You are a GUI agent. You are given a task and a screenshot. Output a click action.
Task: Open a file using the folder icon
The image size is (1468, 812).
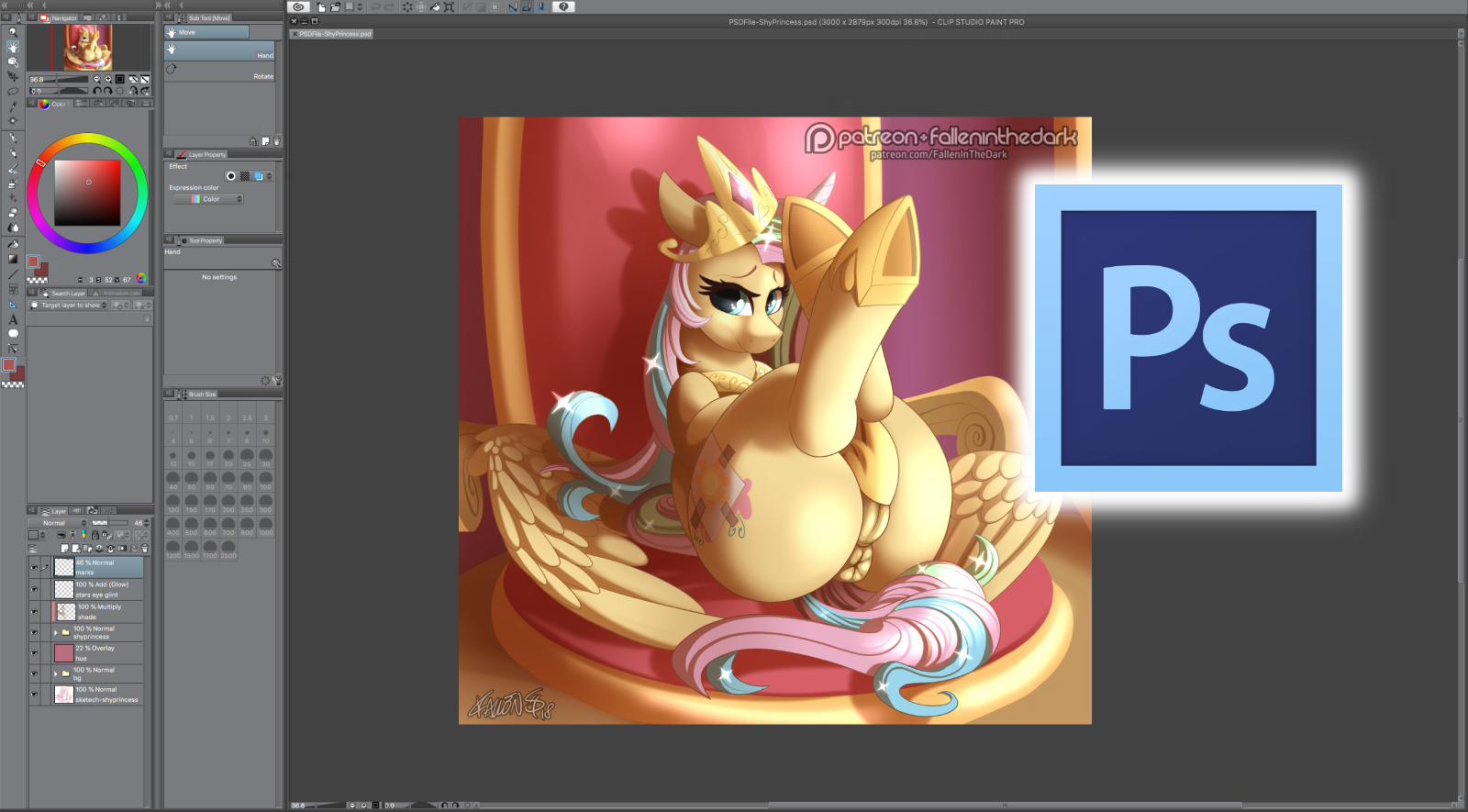click(335, 6)
